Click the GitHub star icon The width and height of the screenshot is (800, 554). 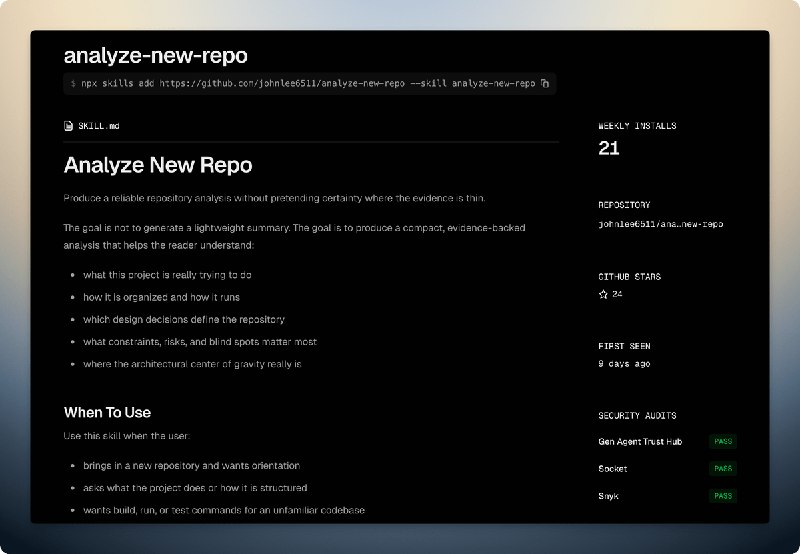click(603, 295)
